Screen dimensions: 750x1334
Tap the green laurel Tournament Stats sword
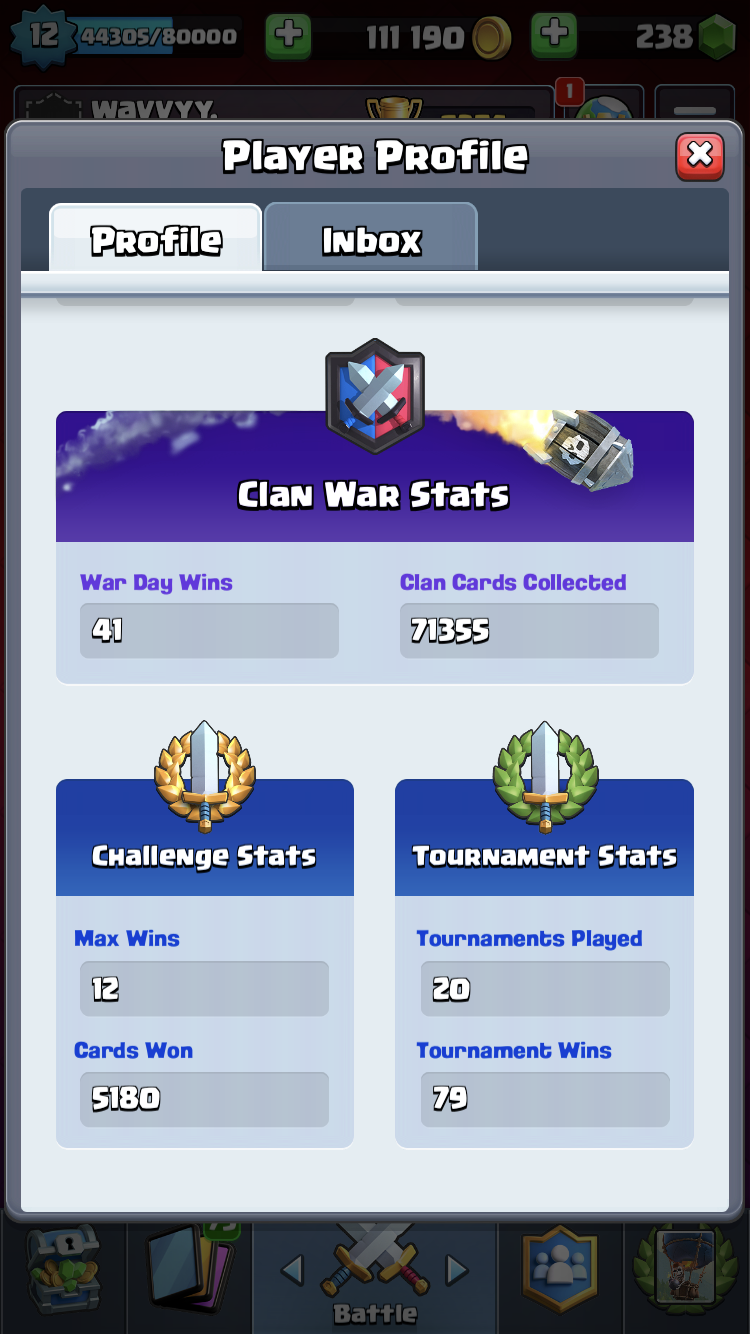545,776
